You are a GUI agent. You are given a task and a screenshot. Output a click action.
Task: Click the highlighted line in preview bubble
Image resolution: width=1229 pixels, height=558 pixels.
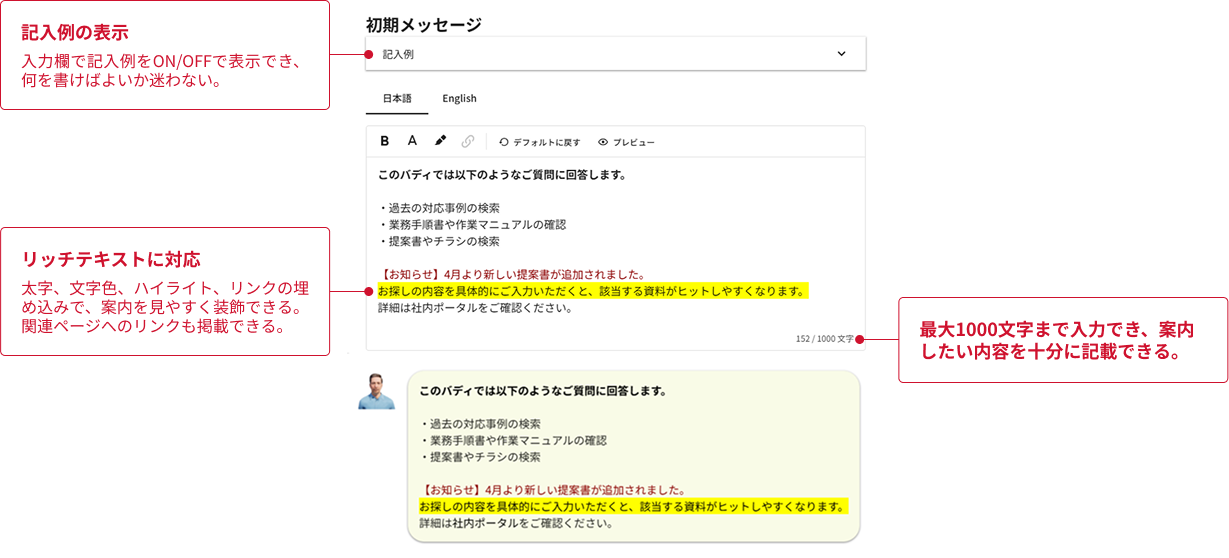(x=633, y=506)
